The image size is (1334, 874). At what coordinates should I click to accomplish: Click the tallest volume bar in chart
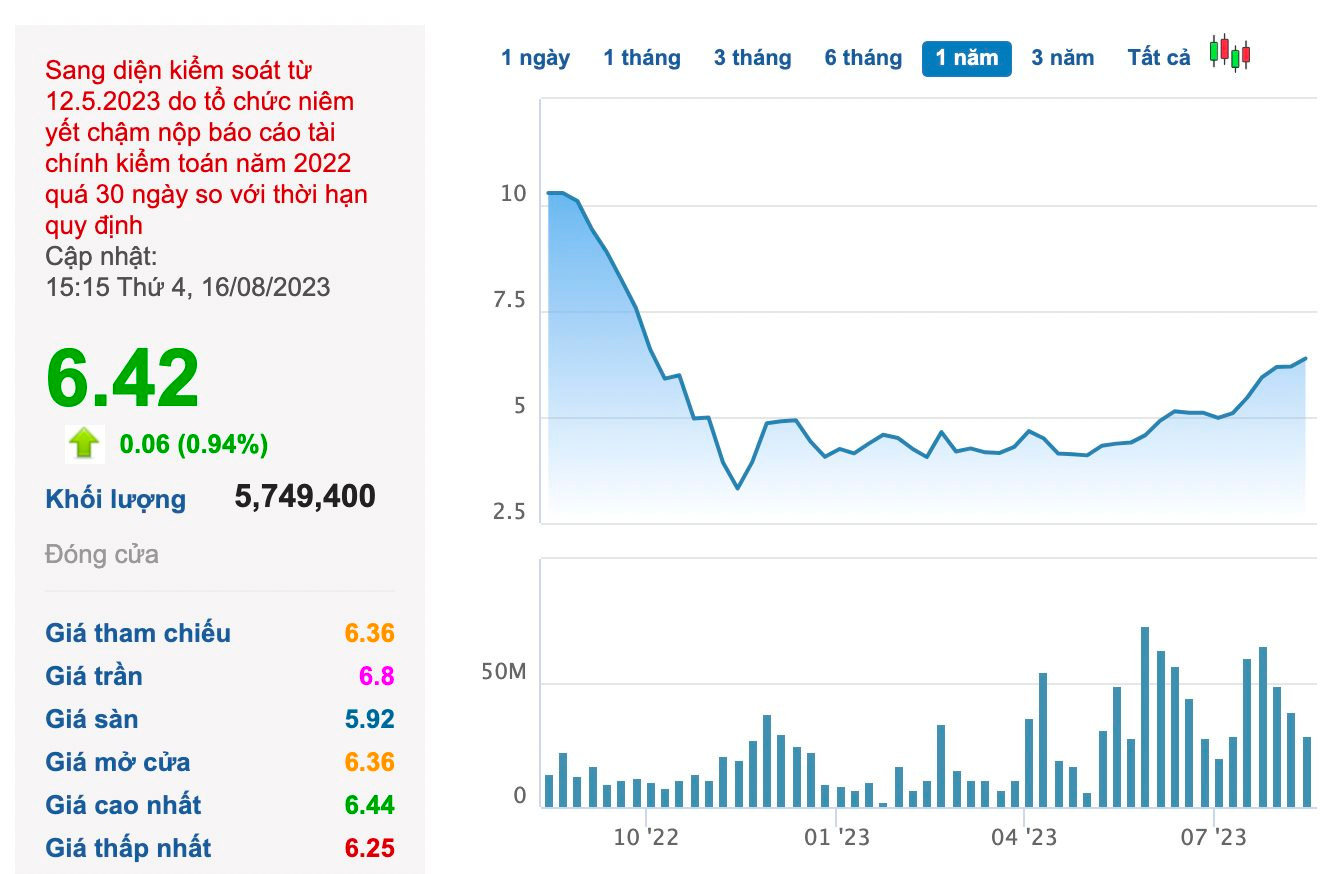pos(1145,716)
